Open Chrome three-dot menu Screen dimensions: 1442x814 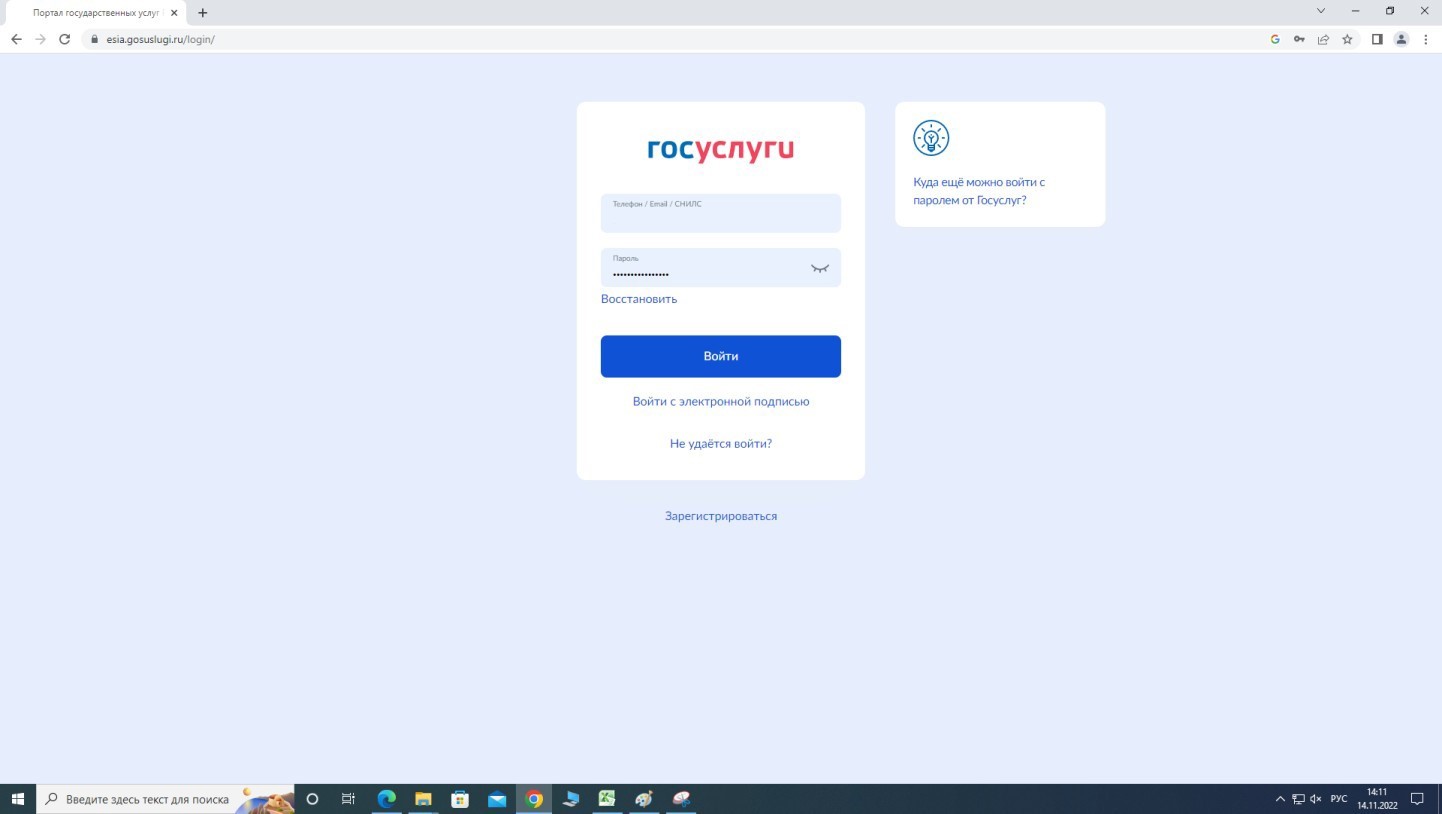click(1425, 40)
